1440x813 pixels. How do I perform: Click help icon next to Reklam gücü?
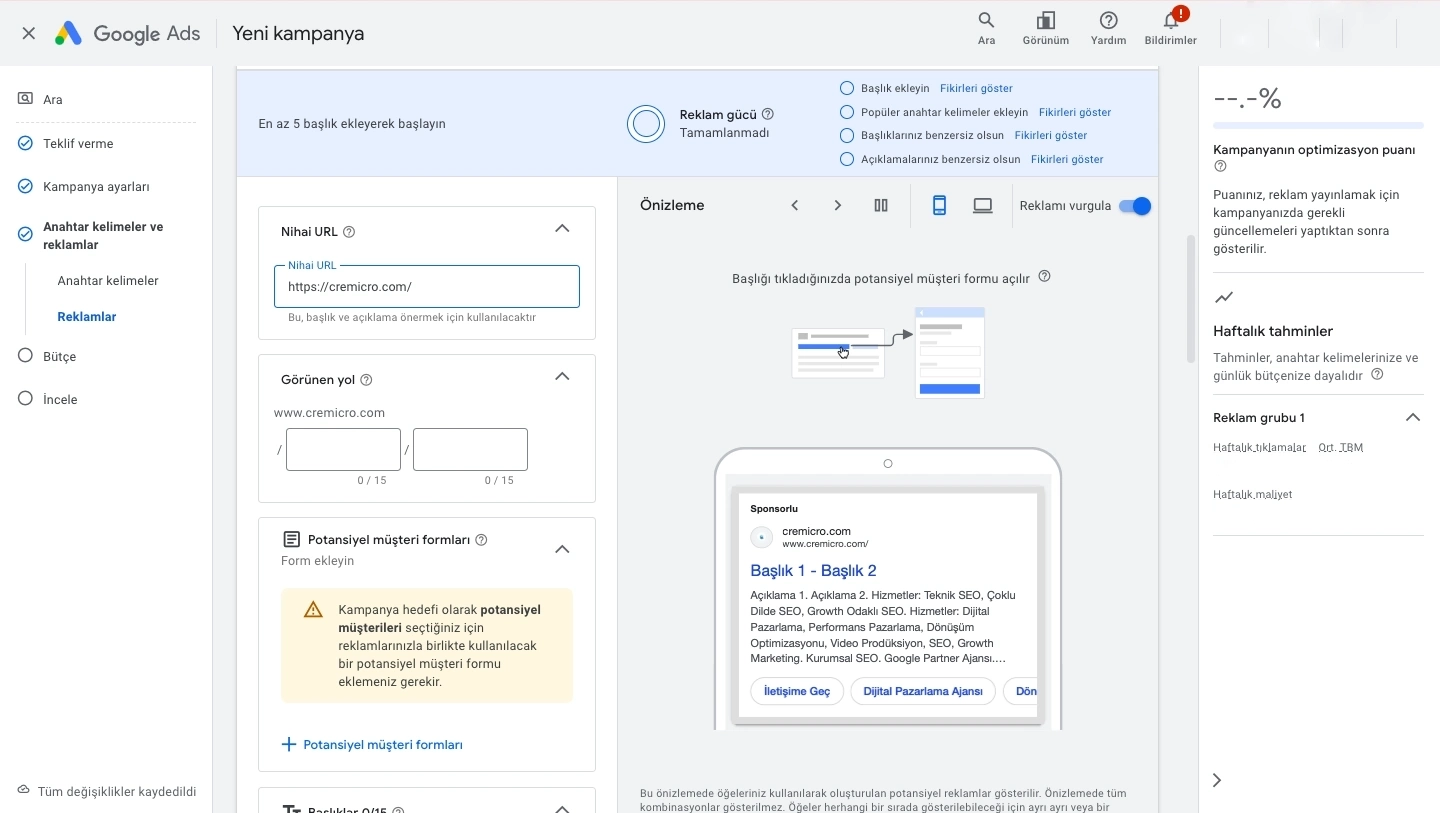click(768, 115)
